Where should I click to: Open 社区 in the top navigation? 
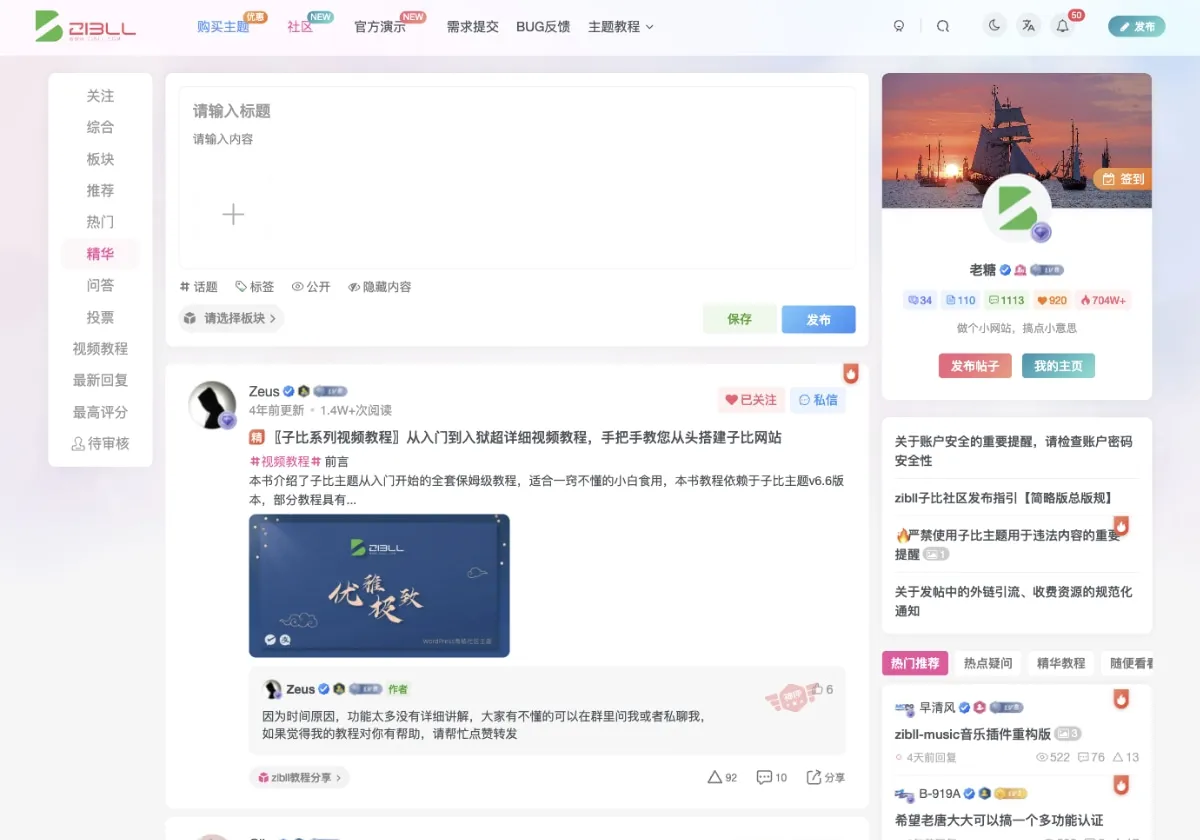point(300,27)
